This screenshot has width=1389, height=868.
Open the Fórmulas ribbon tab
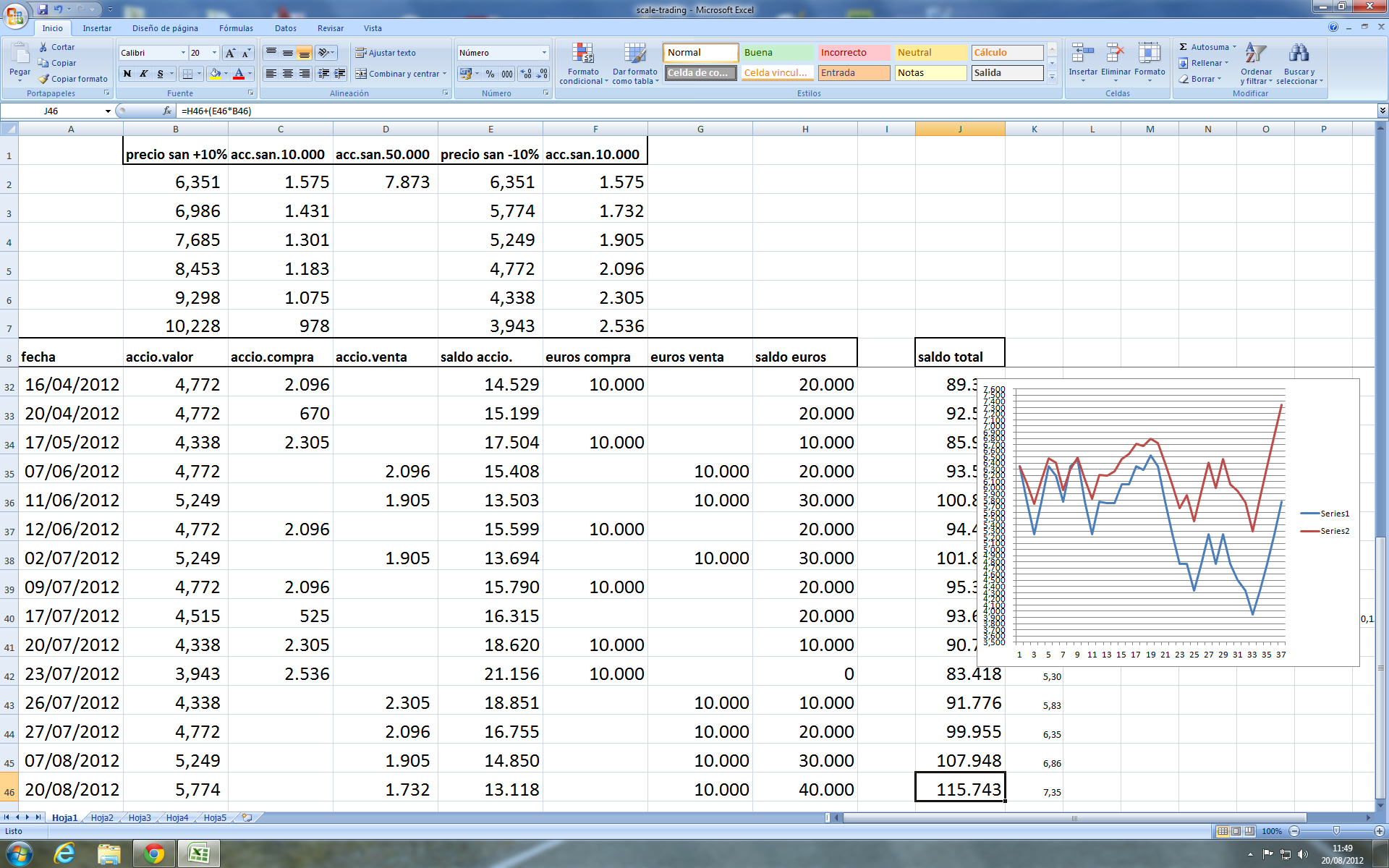[236, 28]
